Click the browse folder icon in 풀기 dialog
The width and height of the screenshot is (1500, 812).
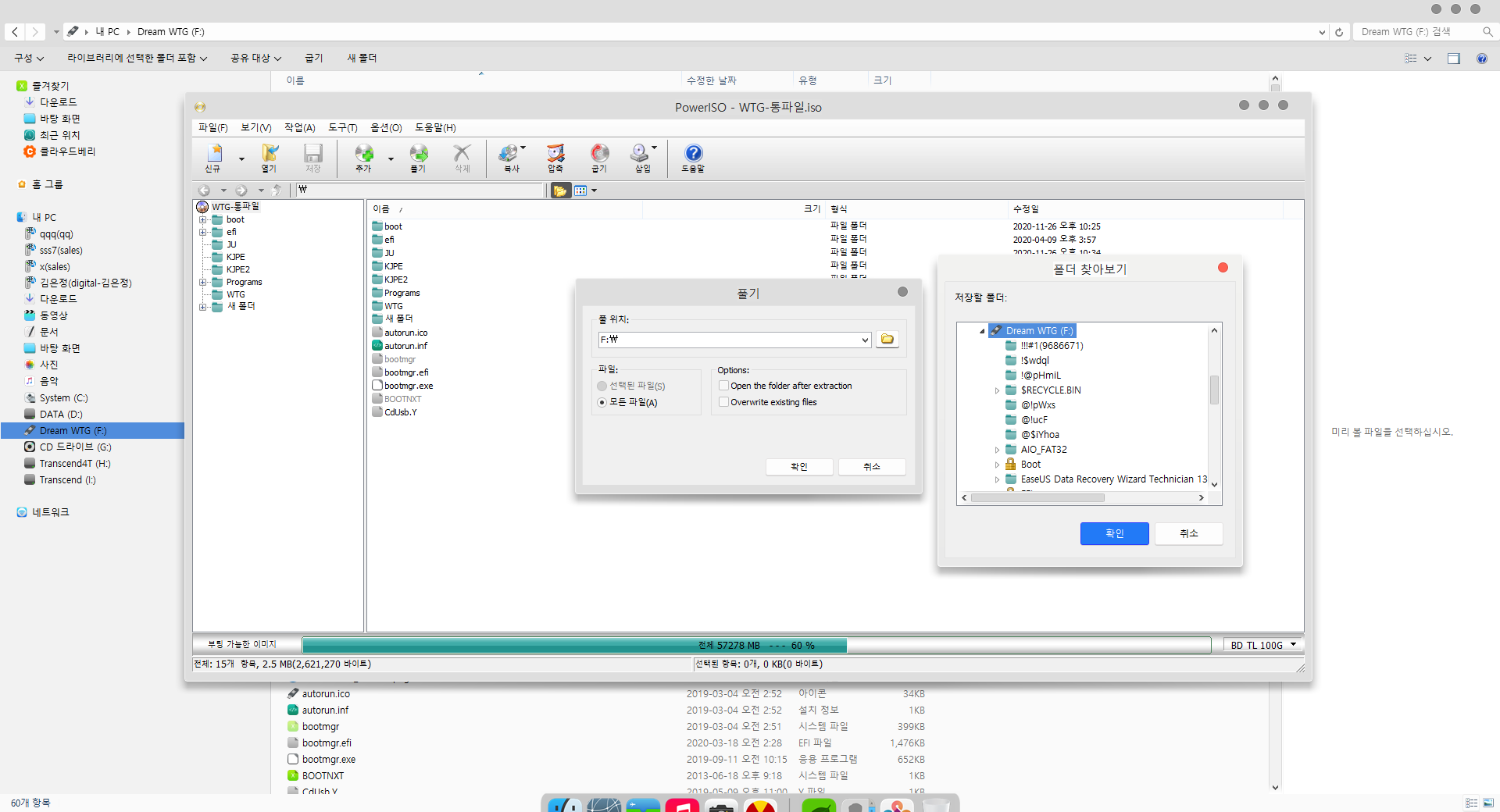pyautogui.click(x=887, y=339)
